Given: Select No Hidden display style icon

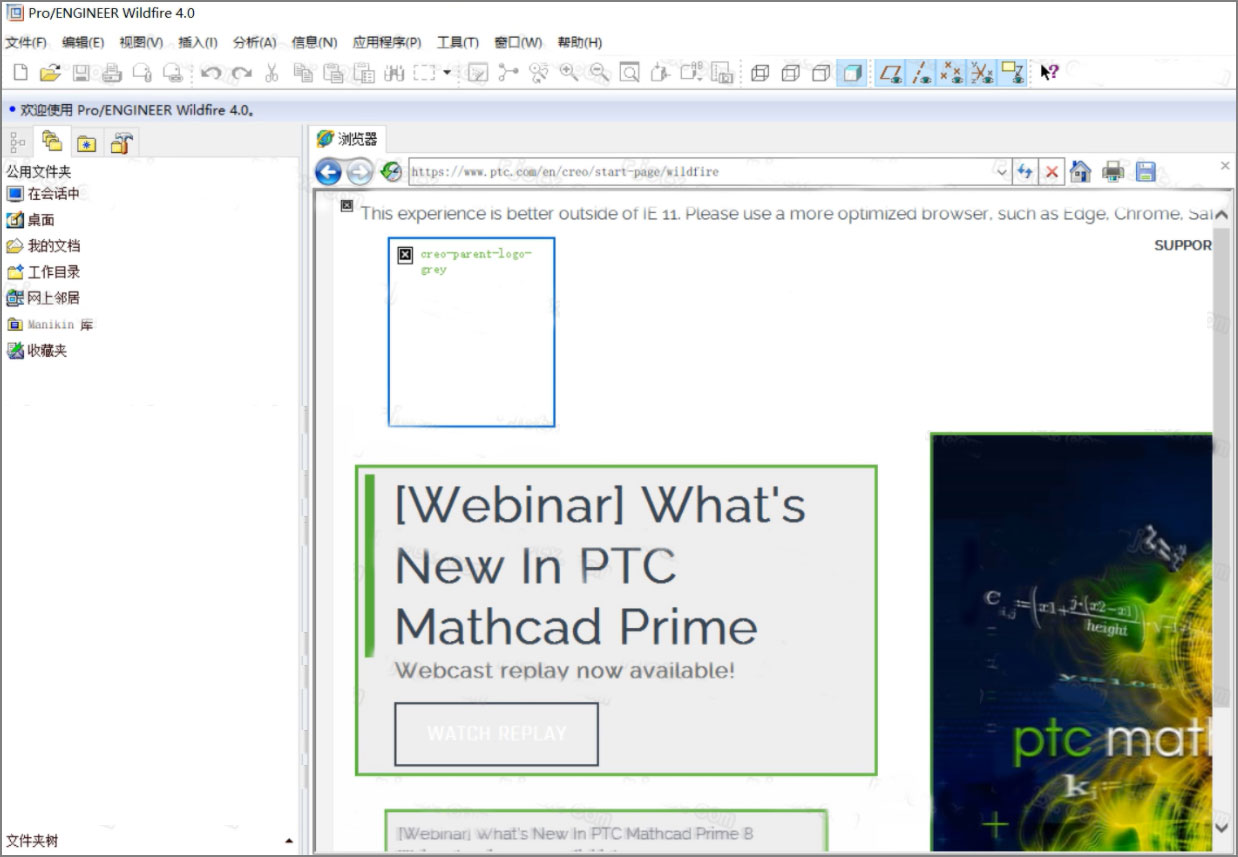Looking at the screenshot, I should point(821,73).
